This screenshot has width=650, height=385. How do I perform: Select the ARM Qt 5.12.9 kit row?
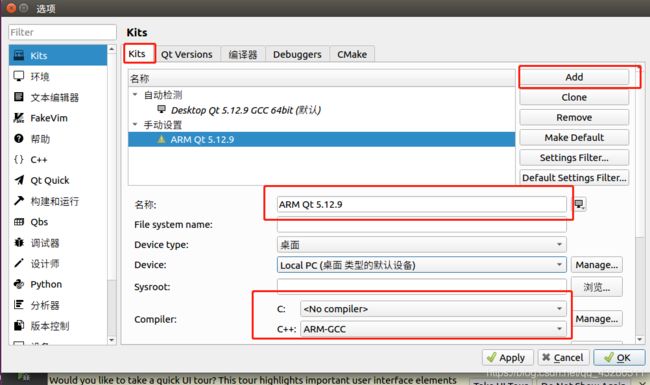(x=322, y=139)
